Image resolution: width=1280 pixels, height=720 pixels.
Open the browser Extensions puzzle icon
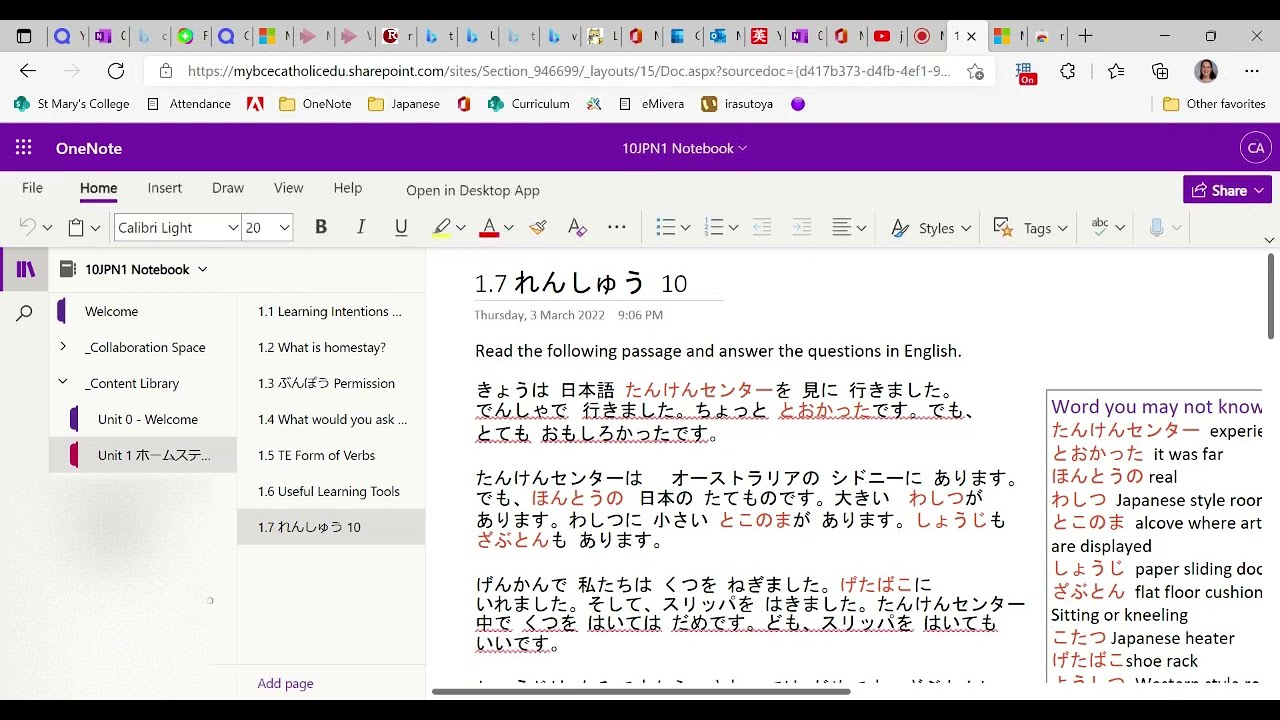(1068, 71)
